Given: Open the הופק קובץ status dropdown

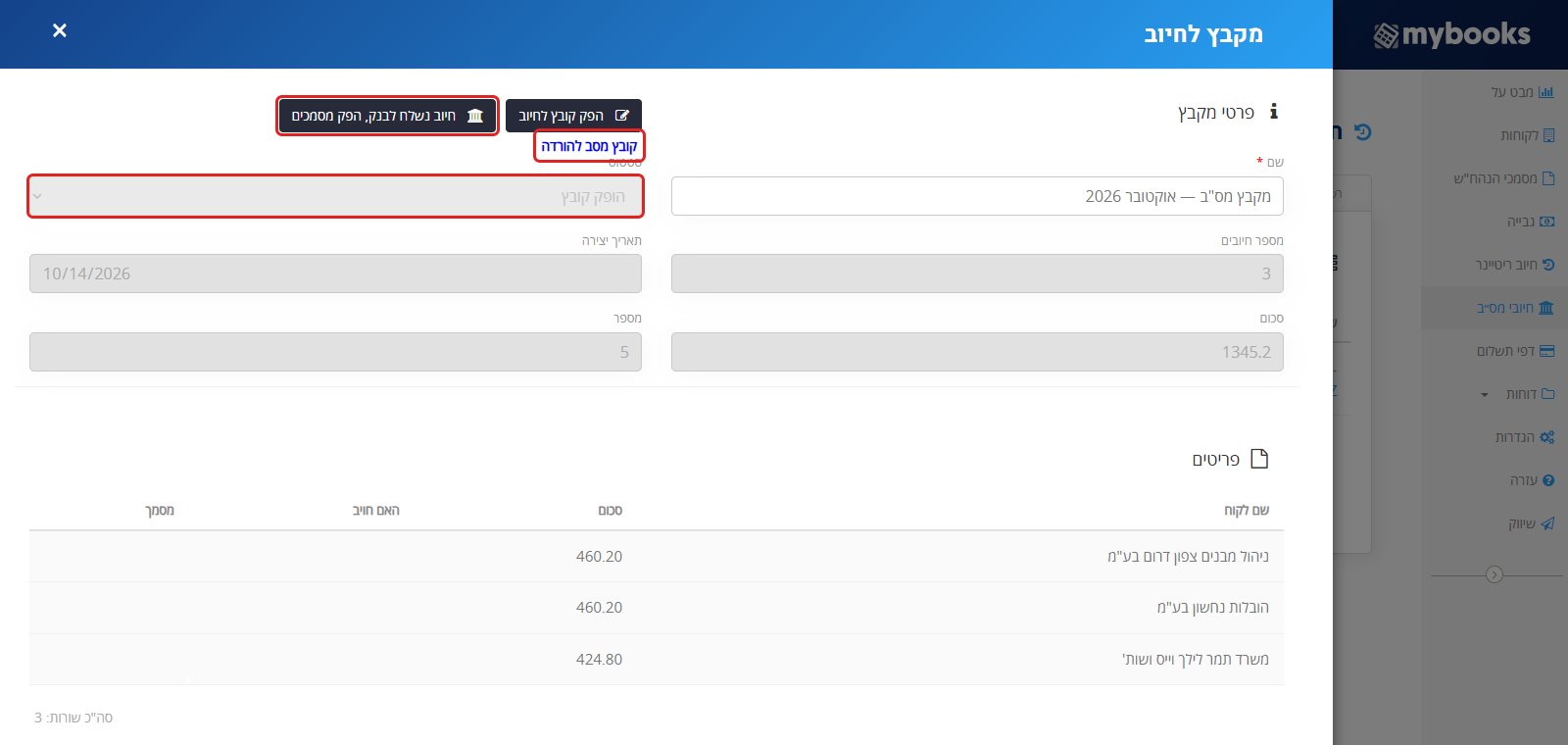Looking at the screenshot, I should pyautogui.click(x=335, y=196).
